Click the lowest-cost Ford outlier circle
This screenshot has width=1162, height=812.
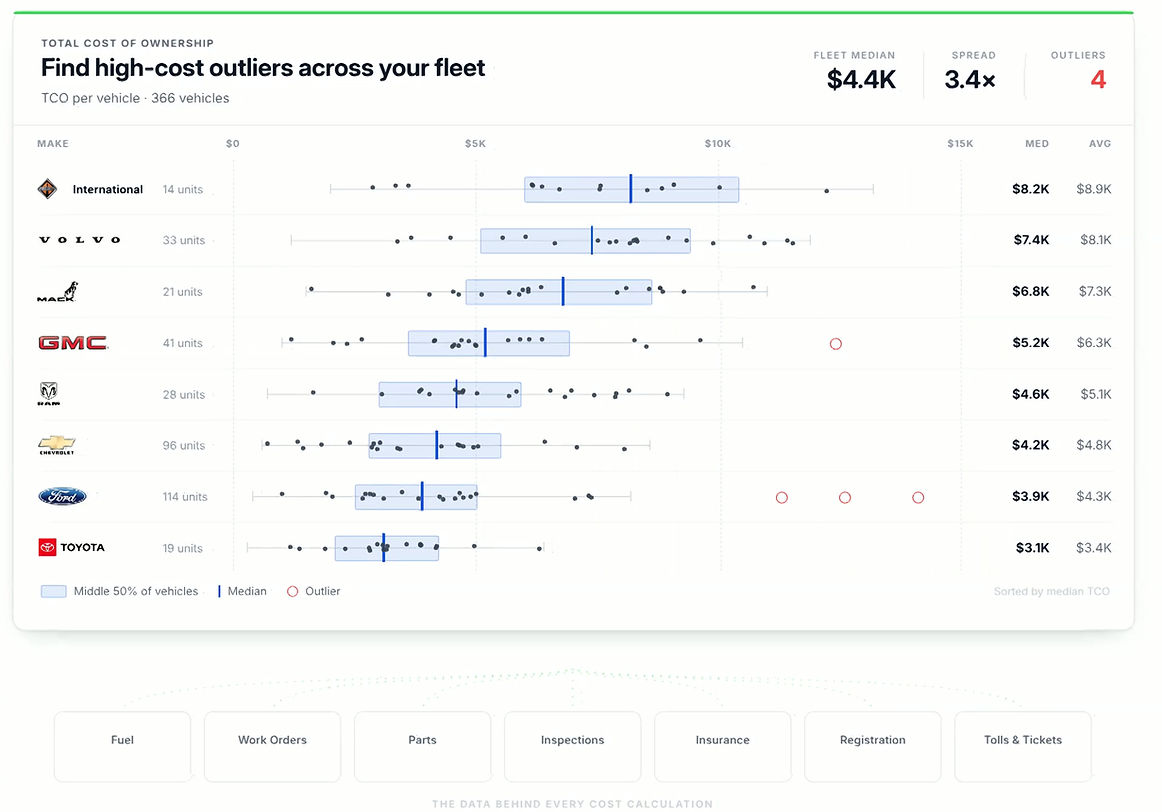(782, 498)
